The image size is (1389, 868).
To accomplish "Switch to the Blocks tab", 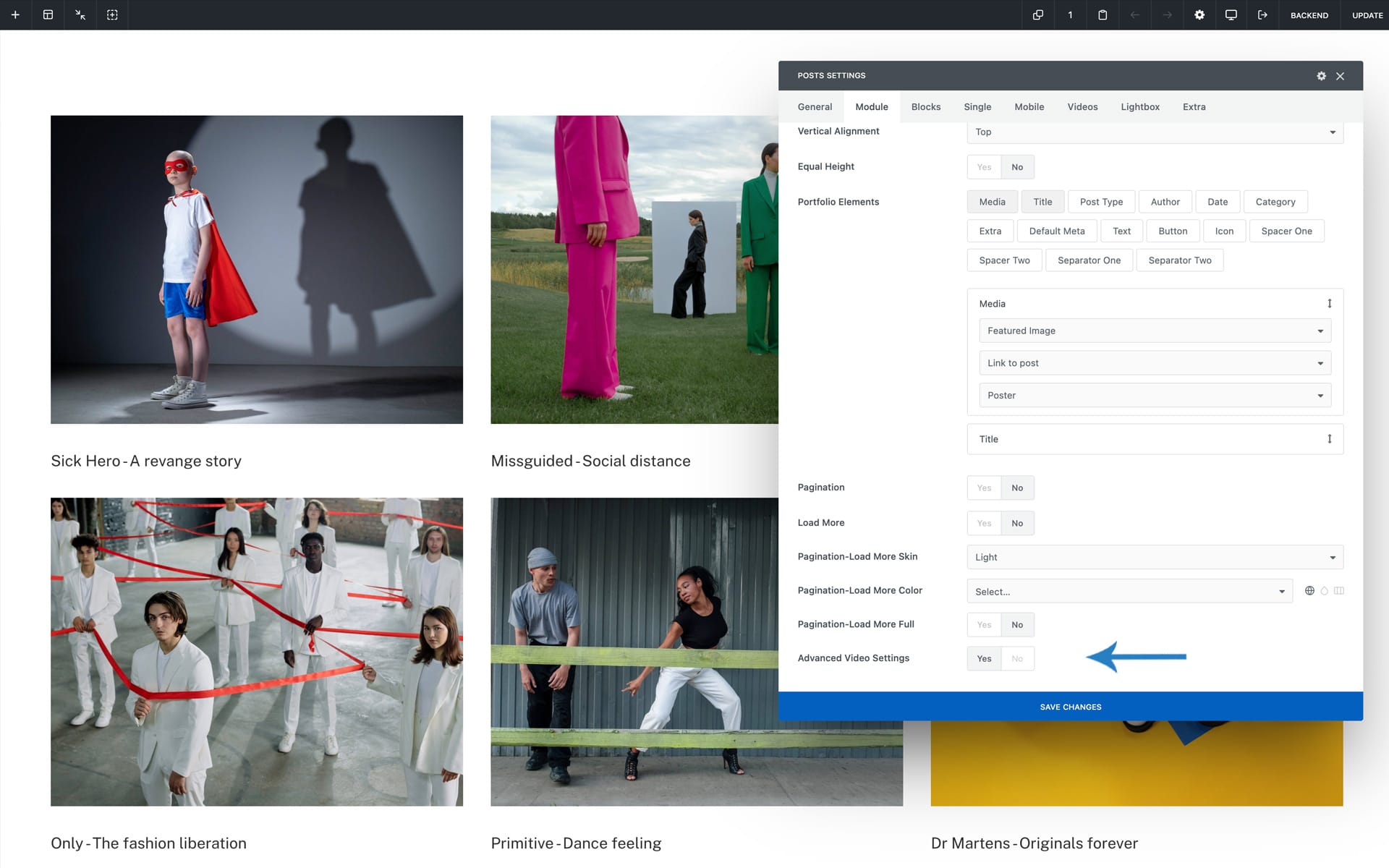I will (x=925, y=107).
